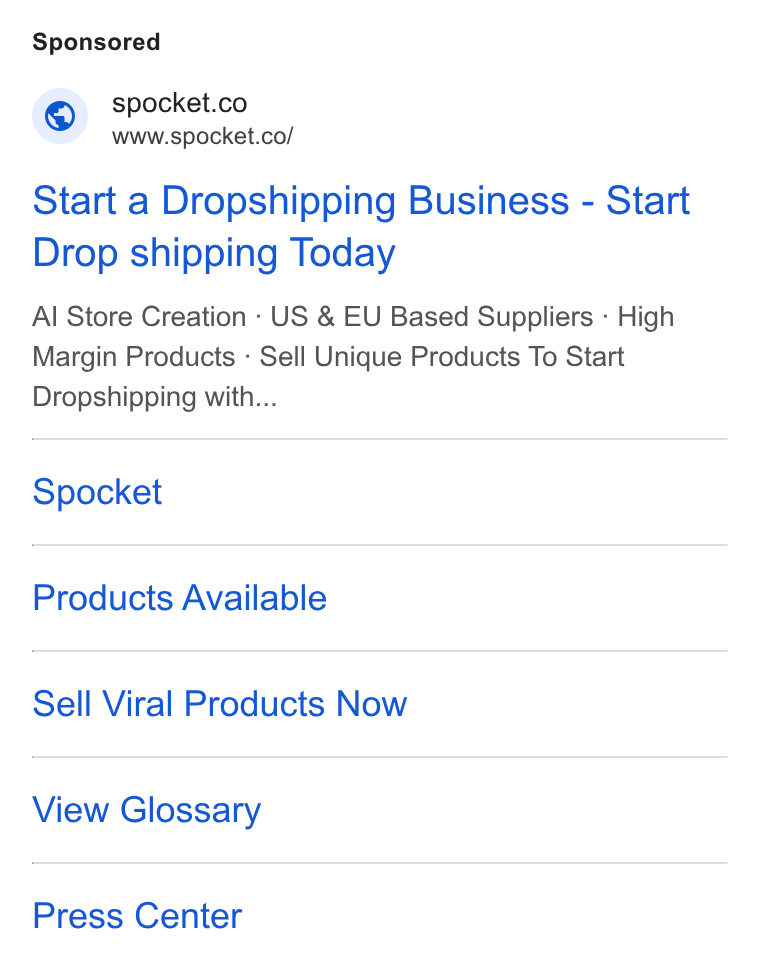Click the word 'Business' in the ad headline
Viewport: 760px width, 968px height.
488,201
